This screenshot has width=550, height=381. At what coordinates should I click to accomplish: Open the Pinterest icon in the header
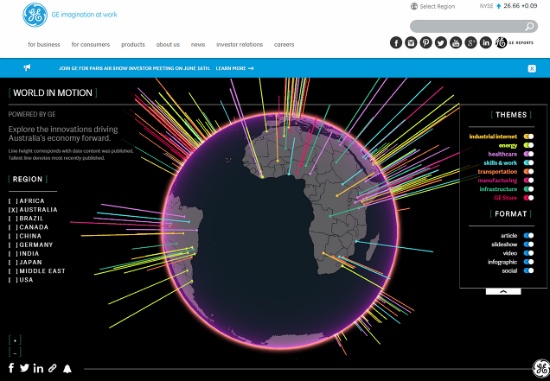click(x=426, y=42)
